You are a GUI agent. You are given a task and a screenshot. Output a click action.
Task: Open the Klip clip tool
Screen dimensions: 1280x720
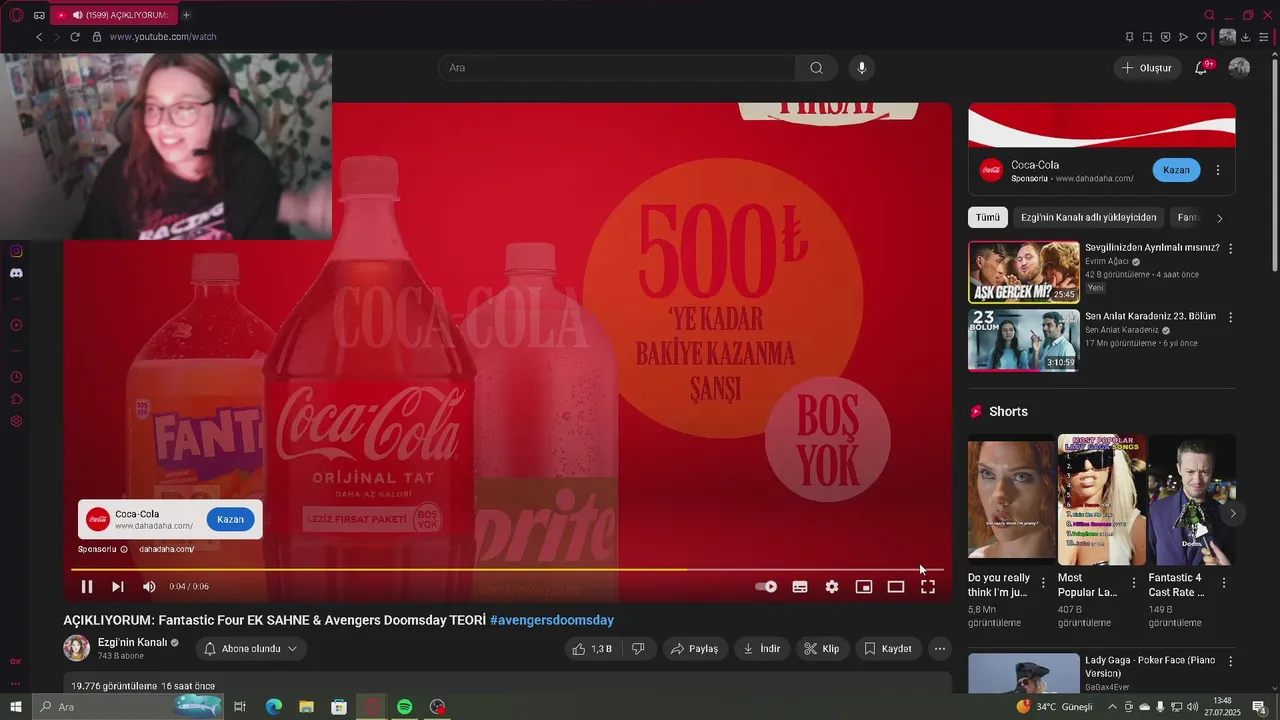pyautogui.click(x=822, y=649)
